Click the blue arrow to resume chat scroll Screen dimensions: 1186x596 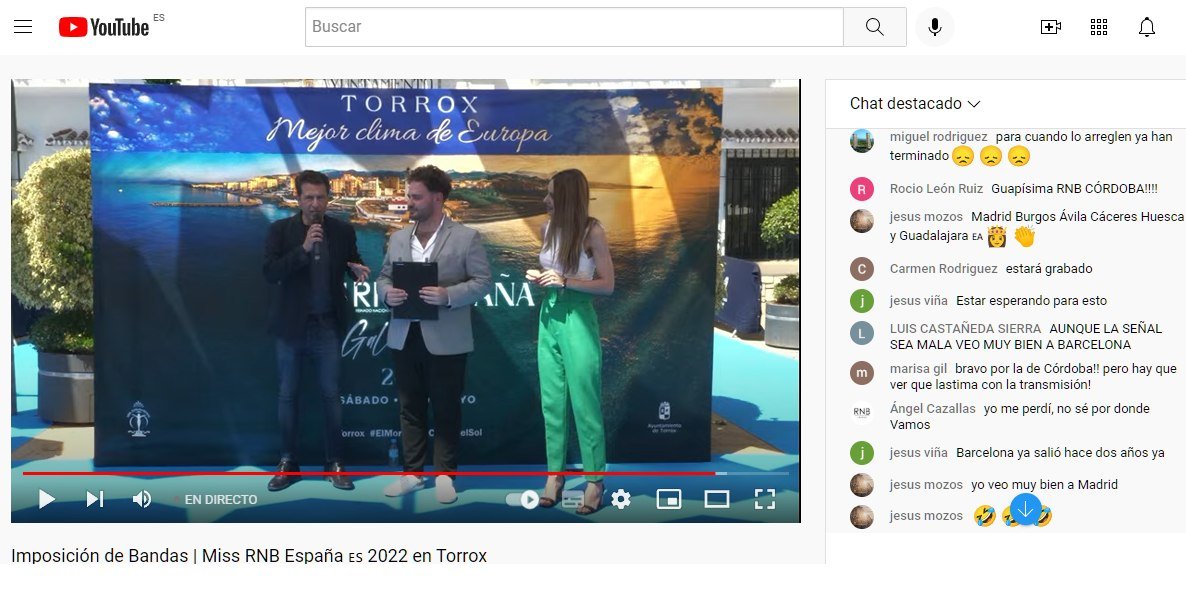point(1024,511)
